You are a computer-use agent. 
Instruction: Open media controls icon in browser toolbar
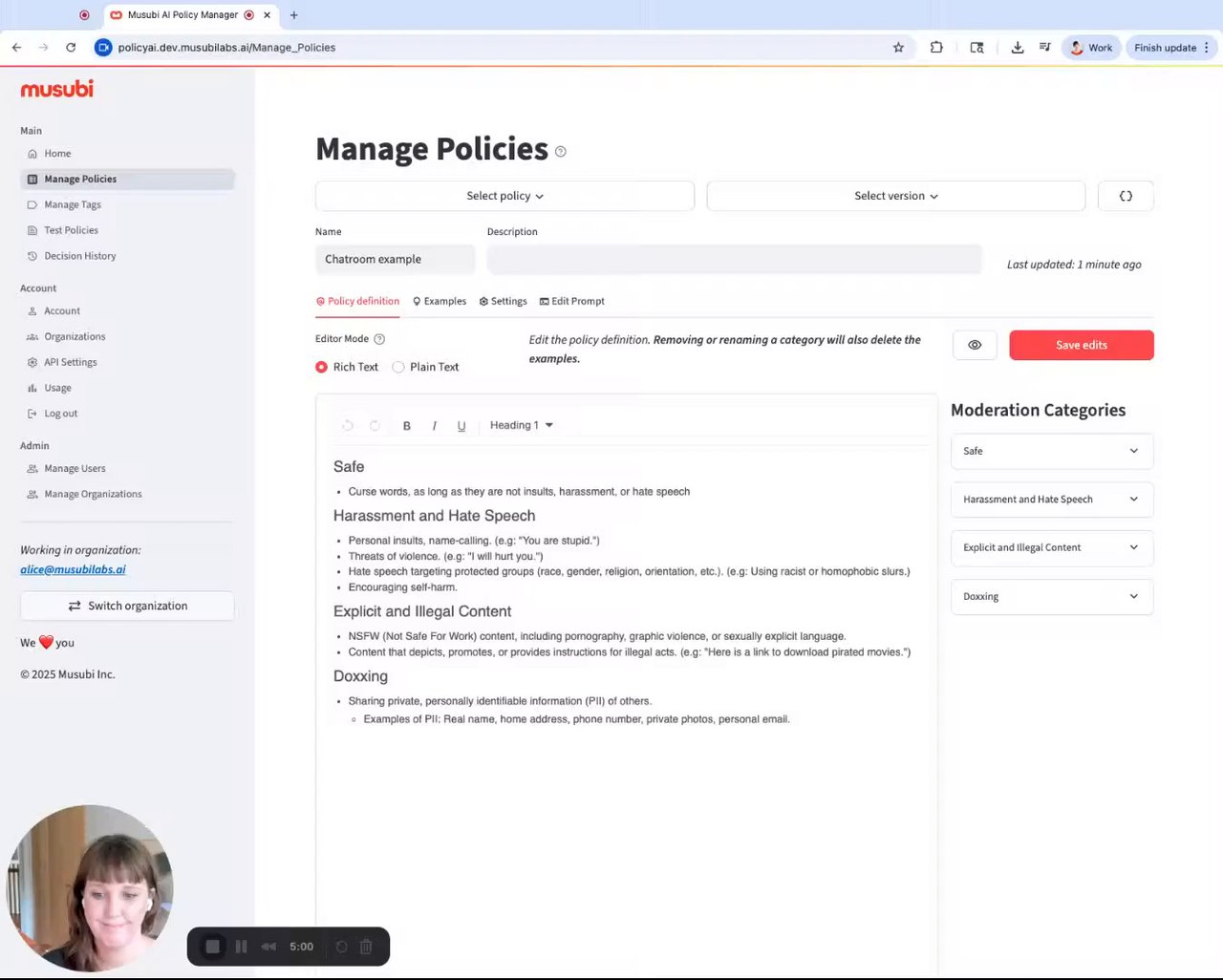point(1045,47)
